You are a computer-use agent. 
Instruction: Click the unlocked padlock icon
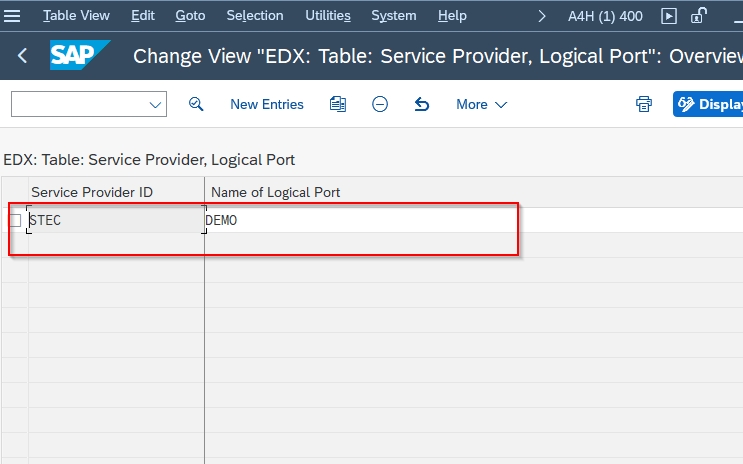coord(698,16)
